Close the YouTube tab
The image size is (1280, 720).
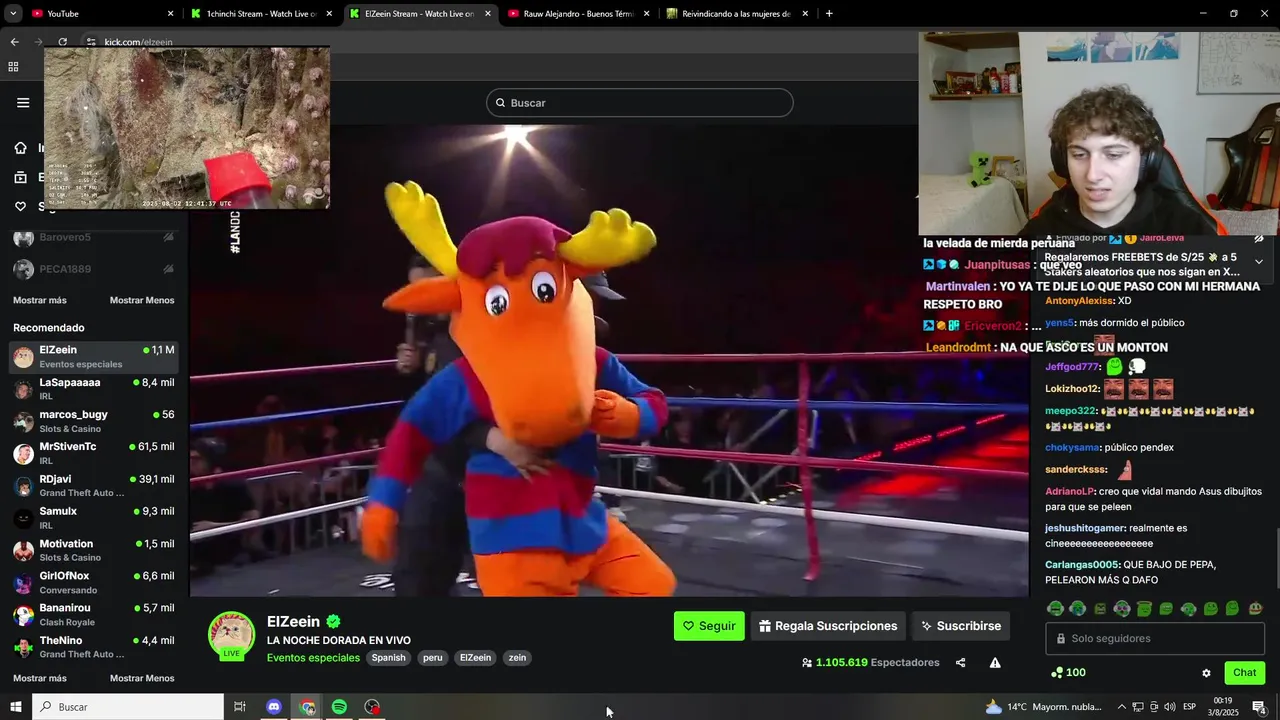(170, 14)
